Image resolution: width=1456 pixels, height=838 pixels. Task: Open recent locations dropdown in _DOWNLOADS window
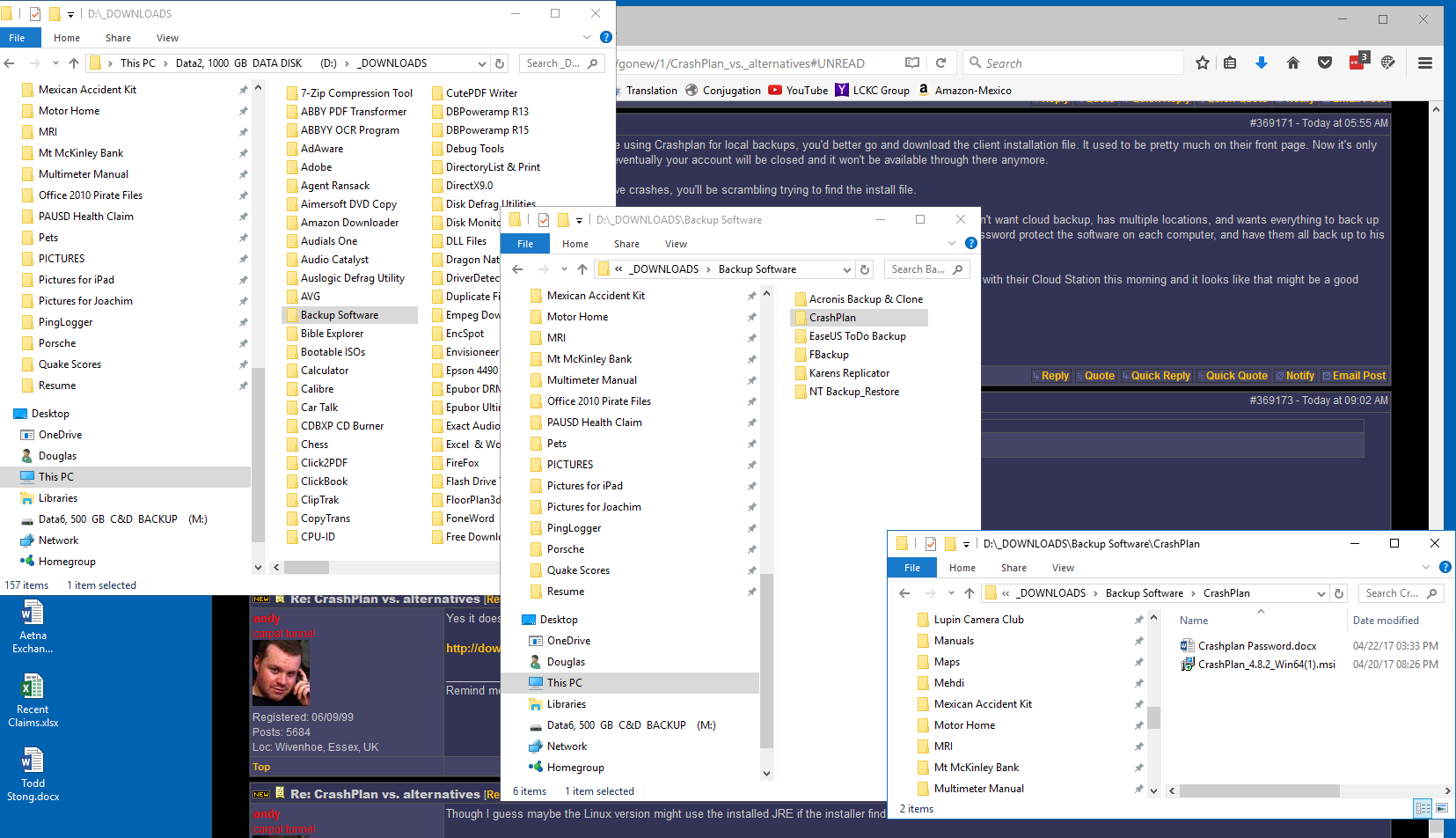pos(55,63)
